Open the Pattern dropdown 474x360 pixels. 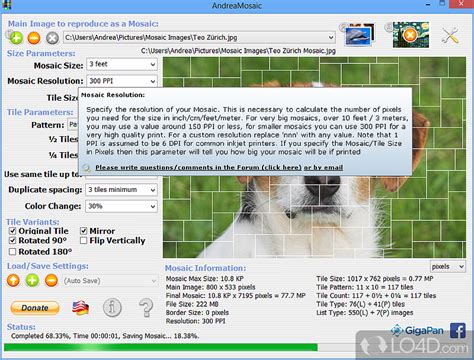point(73,125)
